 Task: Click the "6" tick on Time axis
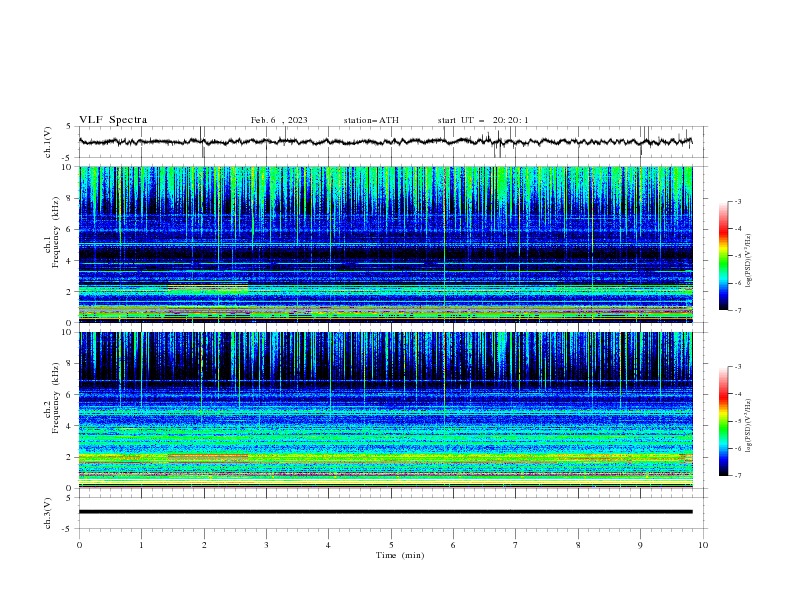[453, 545]
